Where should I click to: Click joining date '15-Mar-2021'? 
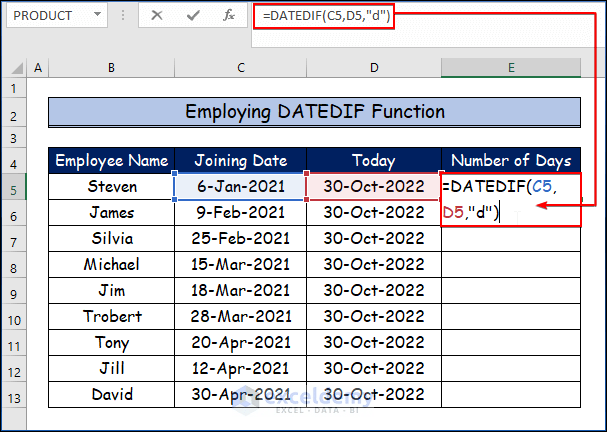coord(240,264)
